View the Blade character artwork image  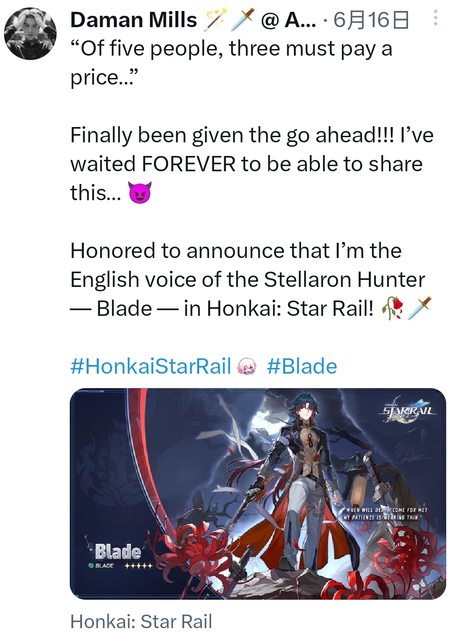point(258,493)
